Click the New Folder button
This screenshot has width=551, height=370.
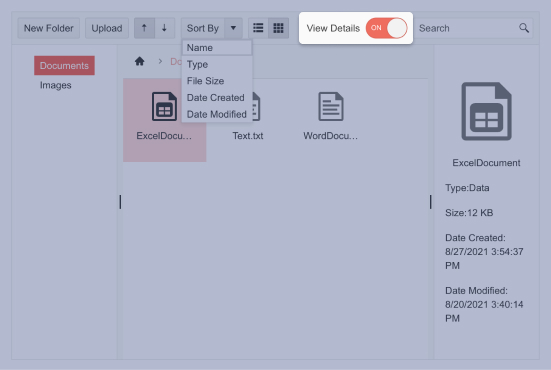click(x=48, y=28)
